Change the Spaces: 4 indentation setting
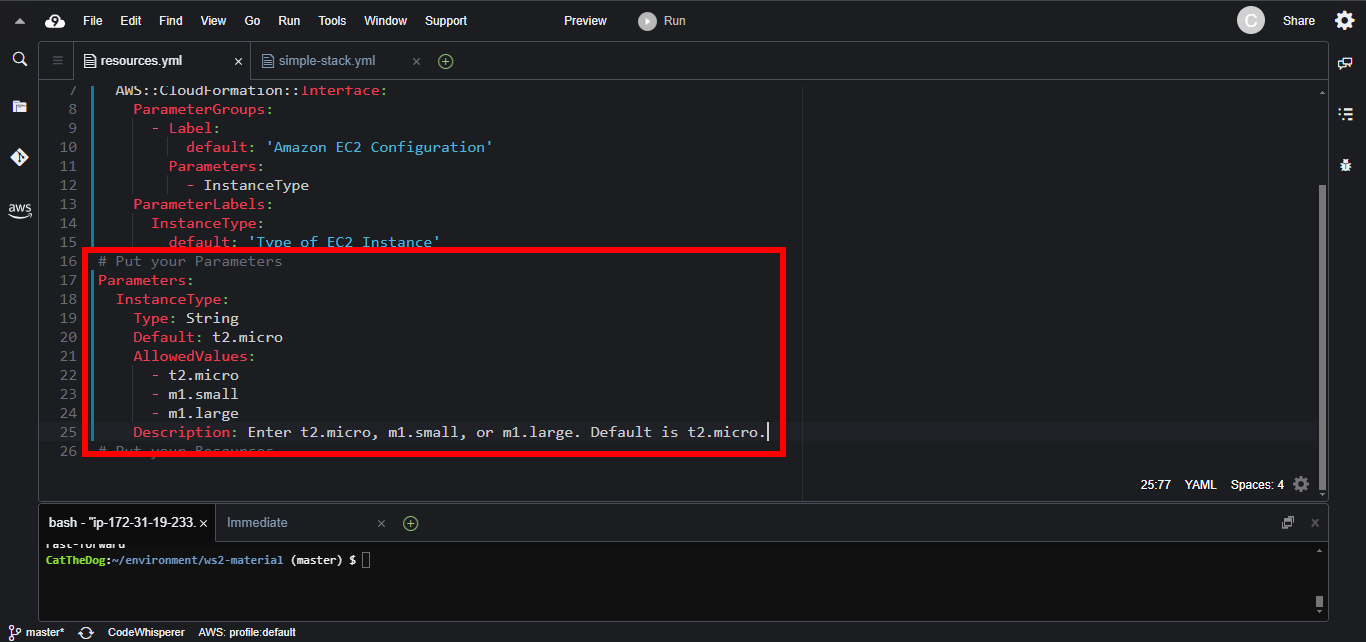The height and width of the screenshot is (642, 1366). [1257, 484]
